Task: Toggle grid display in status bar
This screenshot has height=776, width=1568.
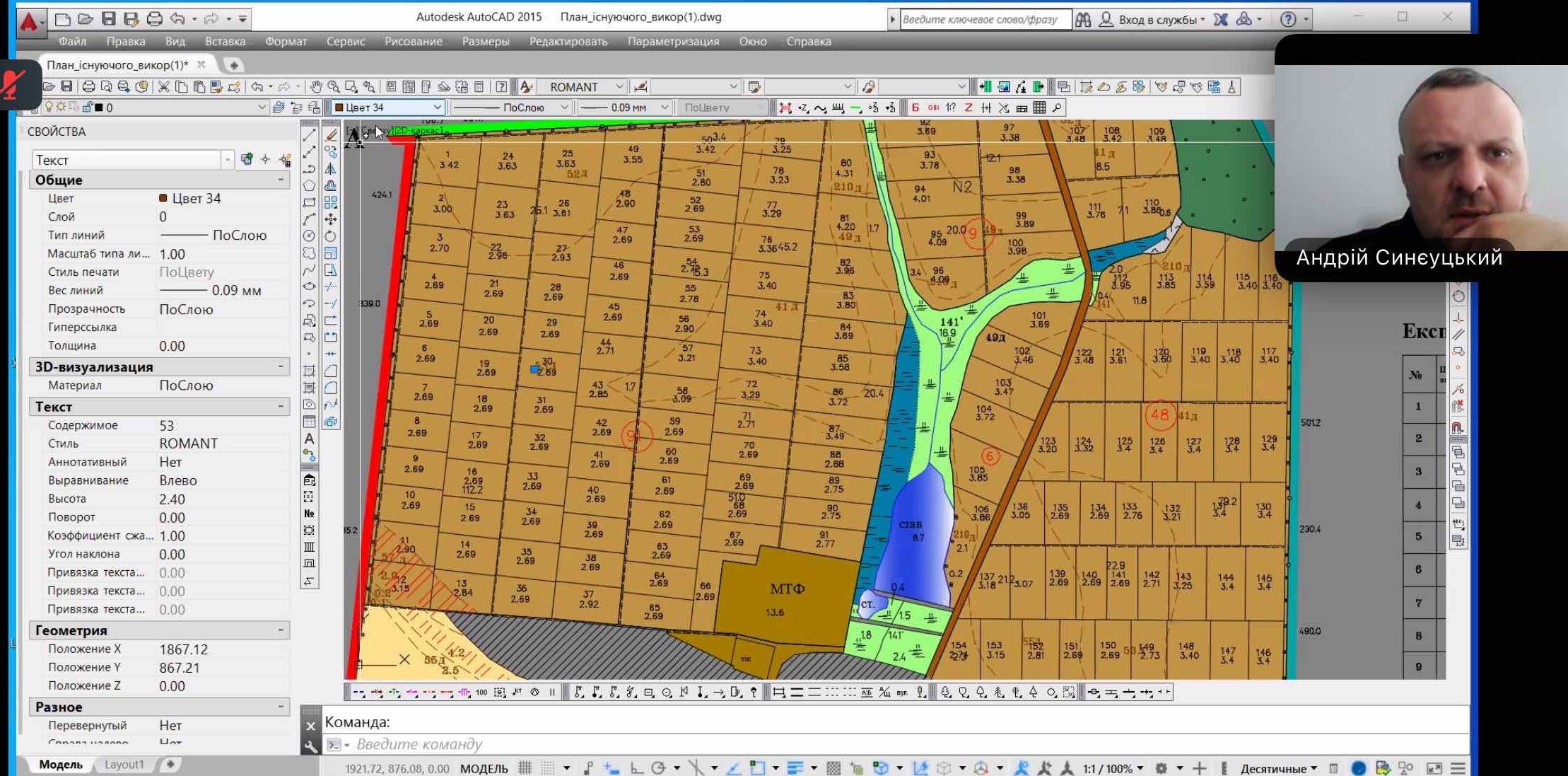Action: coord(525,768)
